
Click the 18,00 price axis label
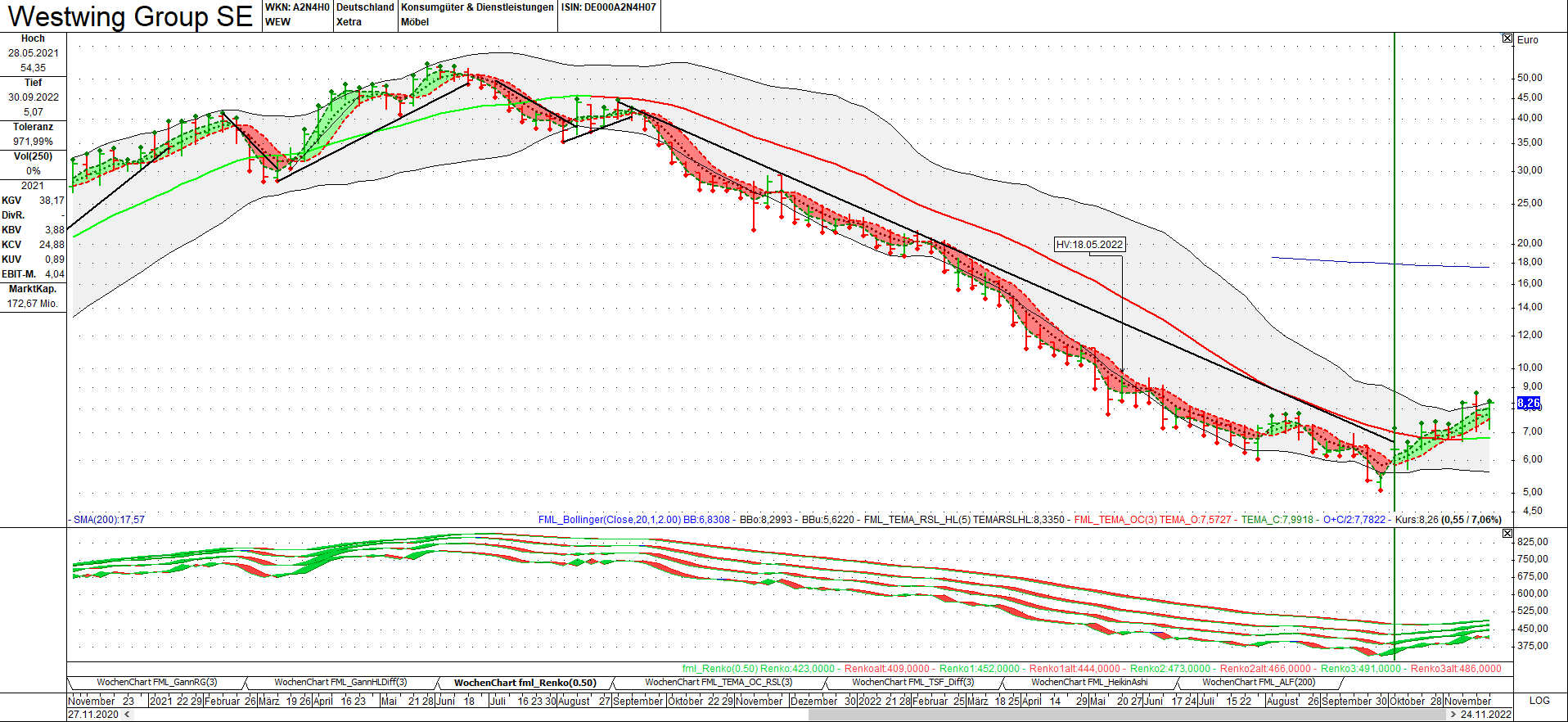point(1530,262)
